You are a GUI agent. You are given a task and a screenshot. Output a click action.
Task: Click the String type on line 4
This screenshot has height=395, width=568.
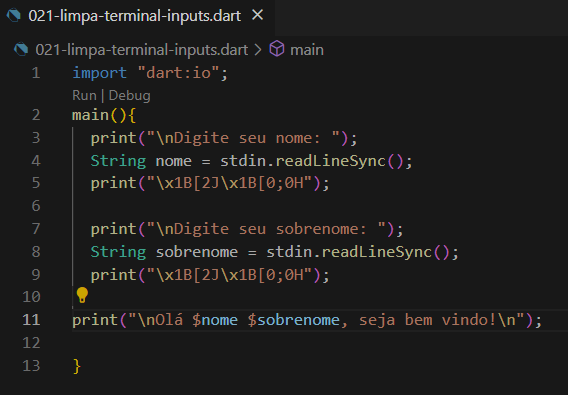click(x=118, y=161)
